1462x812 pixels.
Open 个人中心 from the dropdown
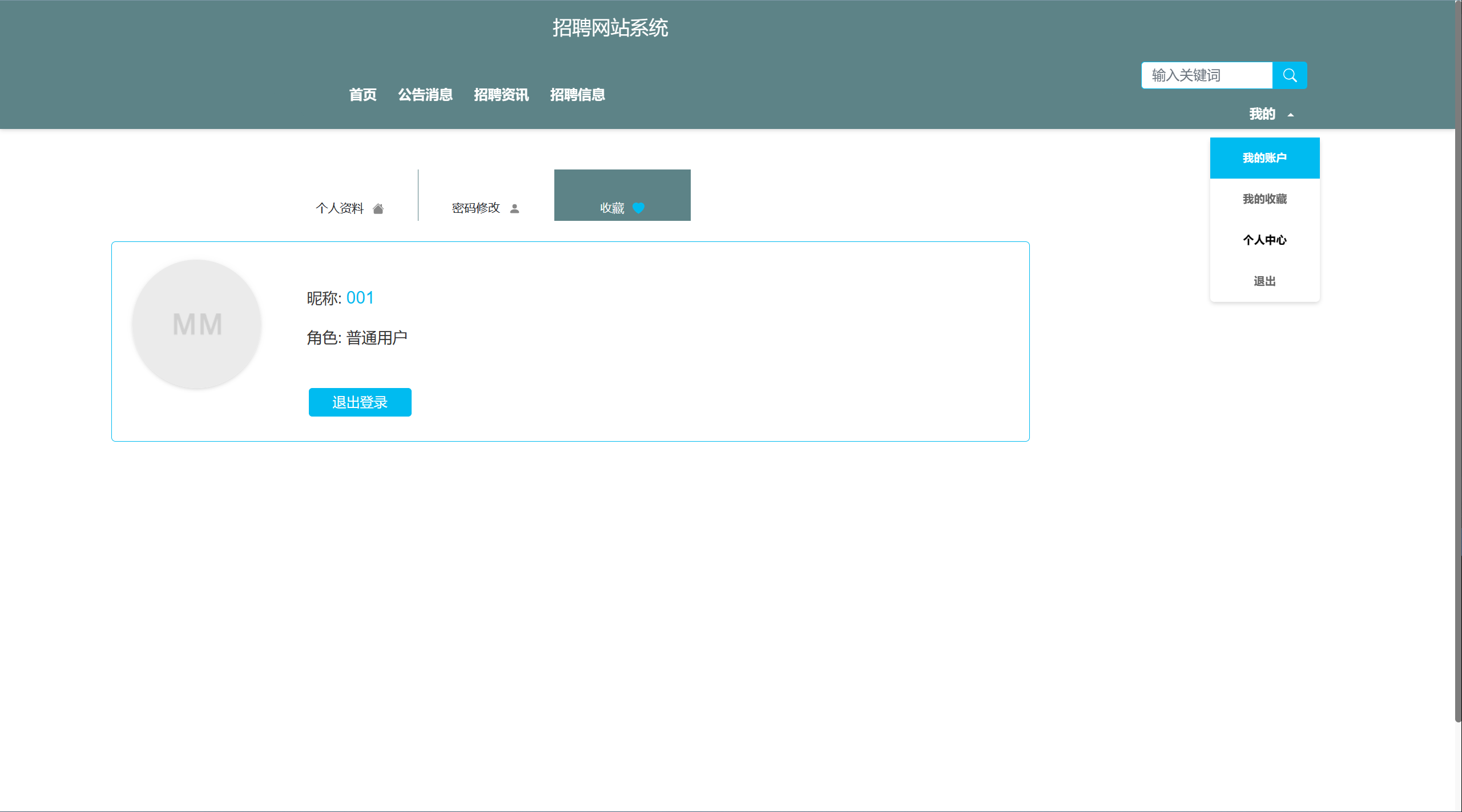click(x=1264, y=240)
